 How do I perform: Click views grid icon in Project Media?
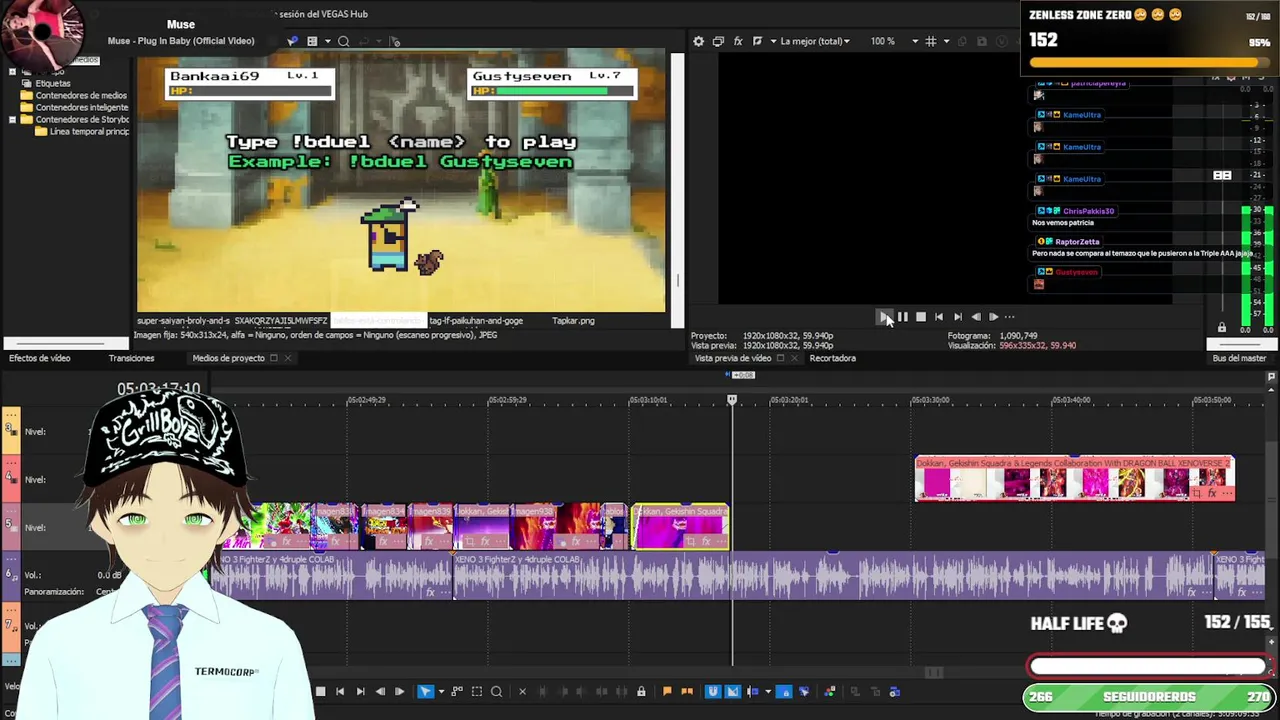(x=312, y=41)
